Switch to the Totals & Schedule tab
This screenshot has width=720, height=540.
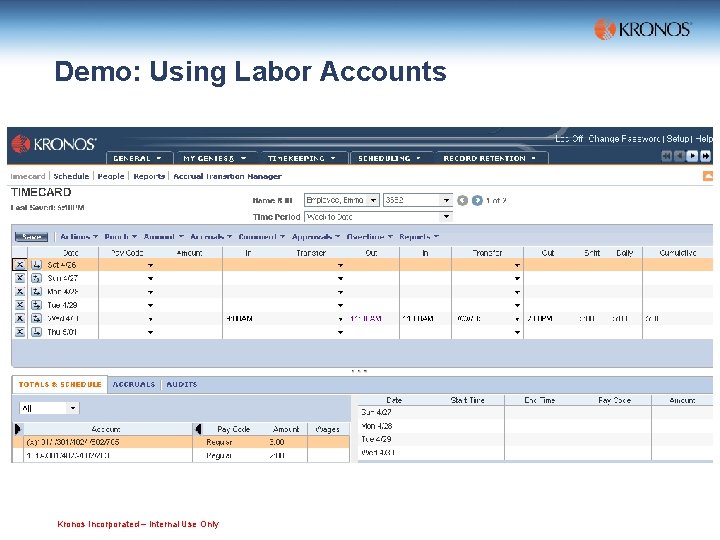(x=60, y=384)
